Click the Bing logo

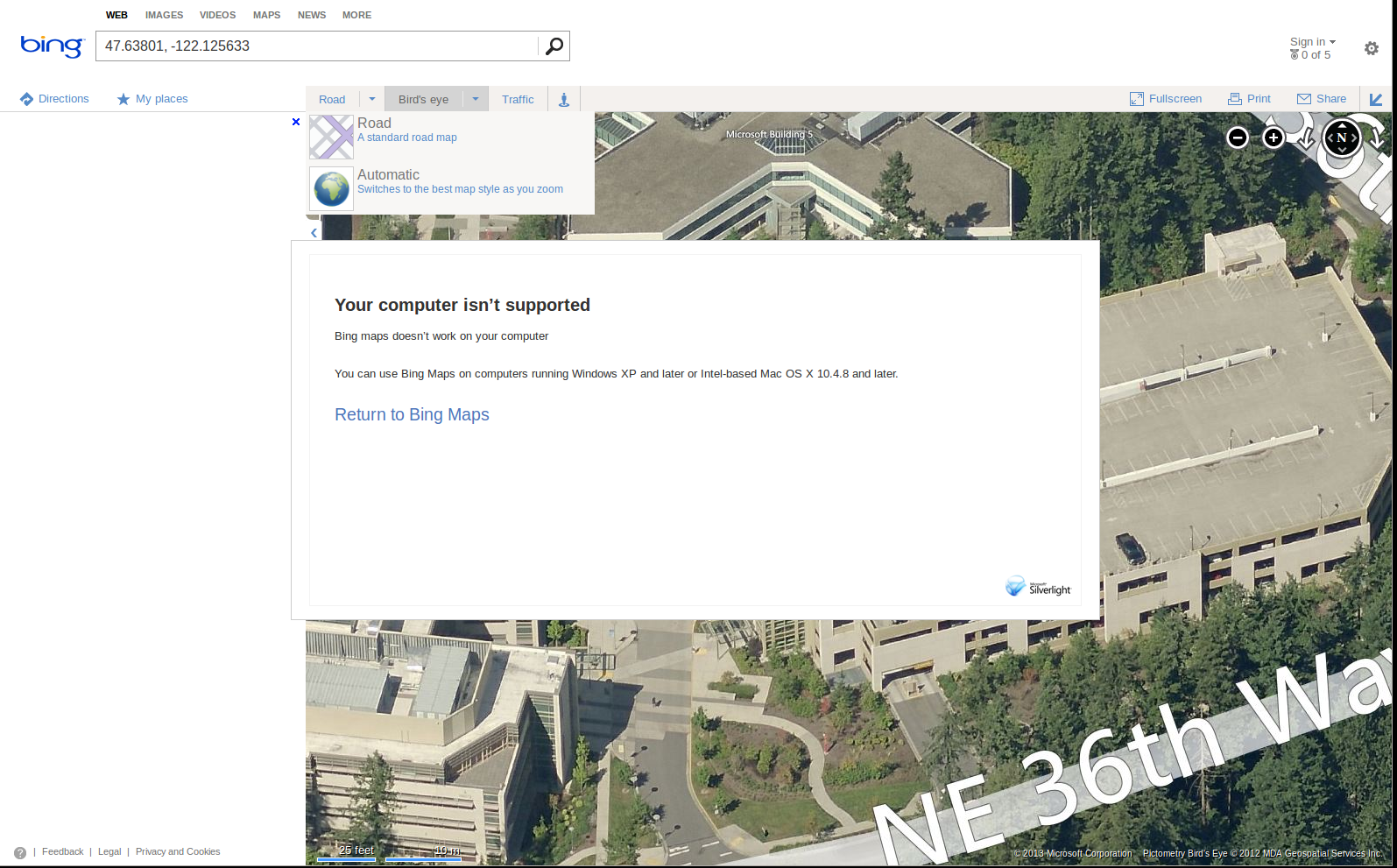pyautogui.click(x=52, y=46)
